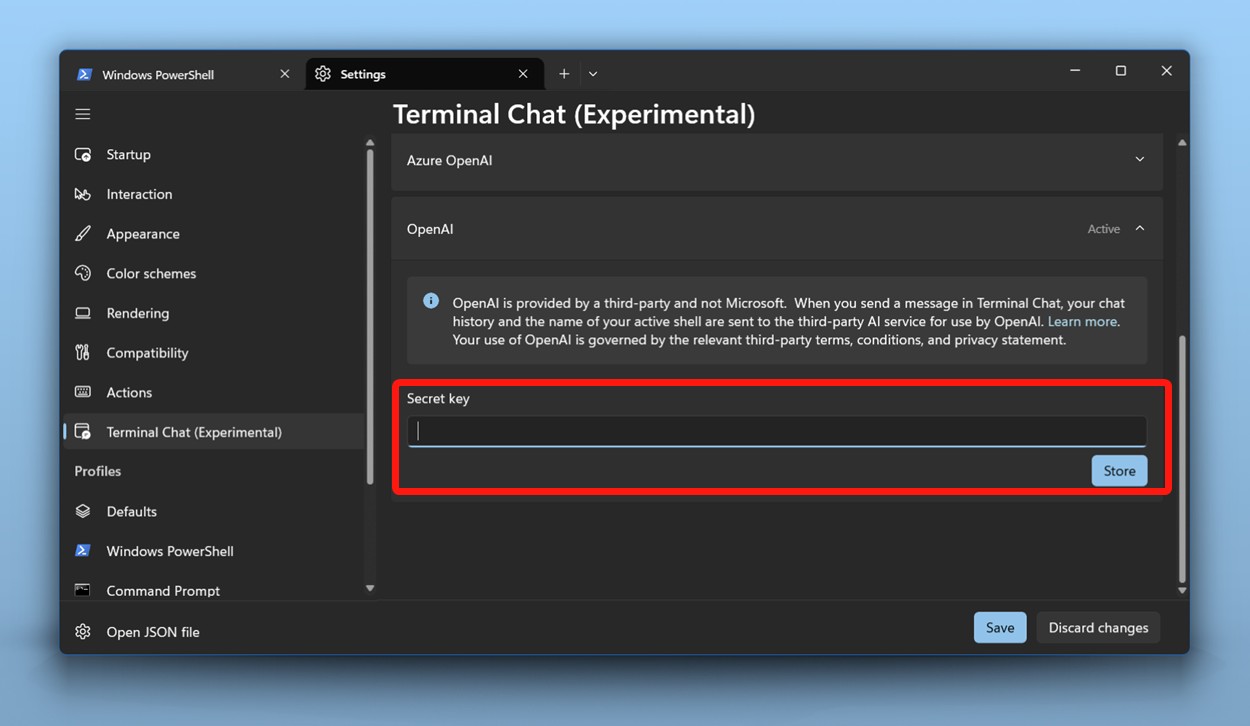Click the Windows PowerShell profile icon
Viewport: 1250px width, 726px height.
pos(83,551)
